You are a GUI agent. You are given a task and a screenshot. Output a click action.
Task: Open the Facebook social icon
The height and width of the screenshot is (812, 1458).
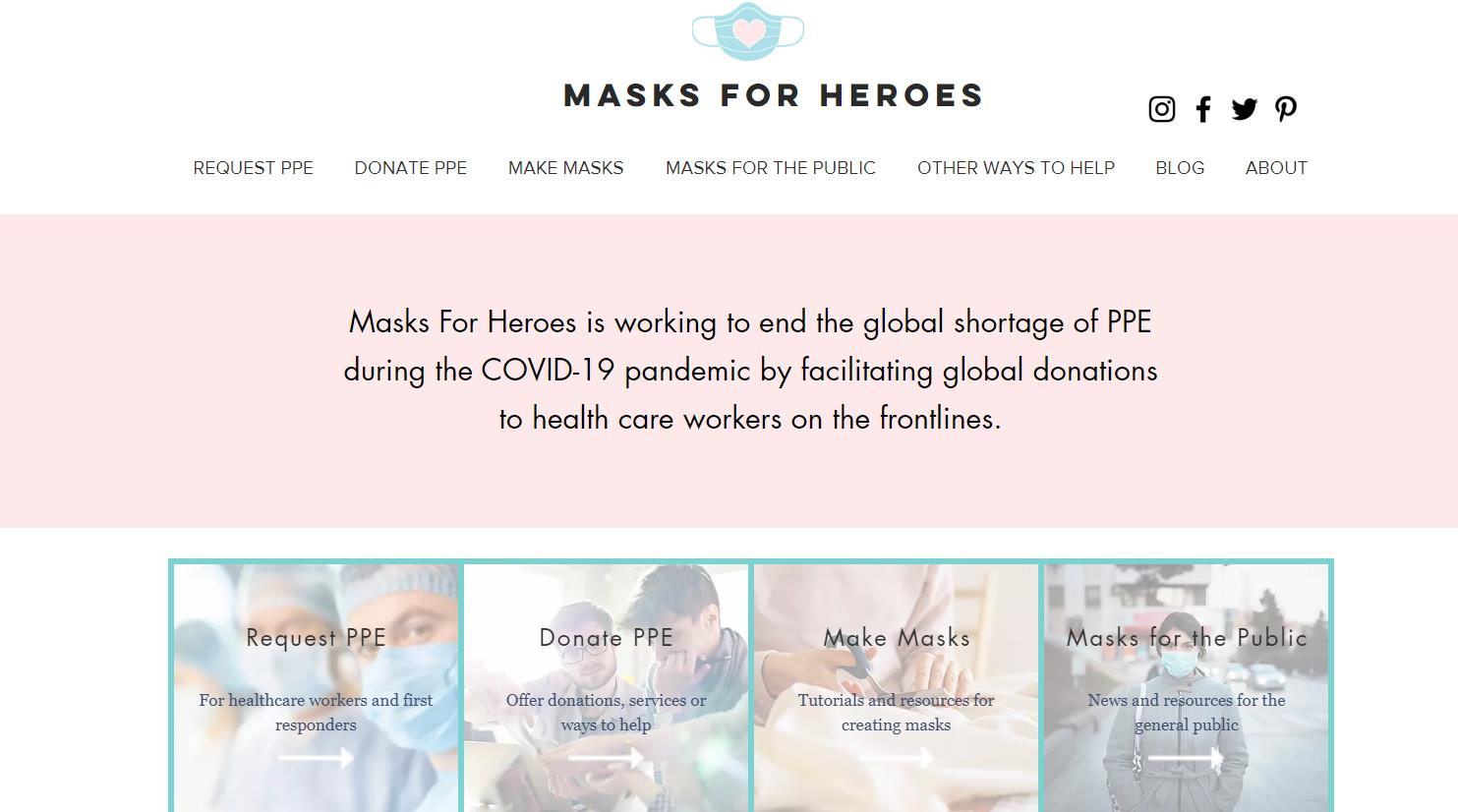1202,108
